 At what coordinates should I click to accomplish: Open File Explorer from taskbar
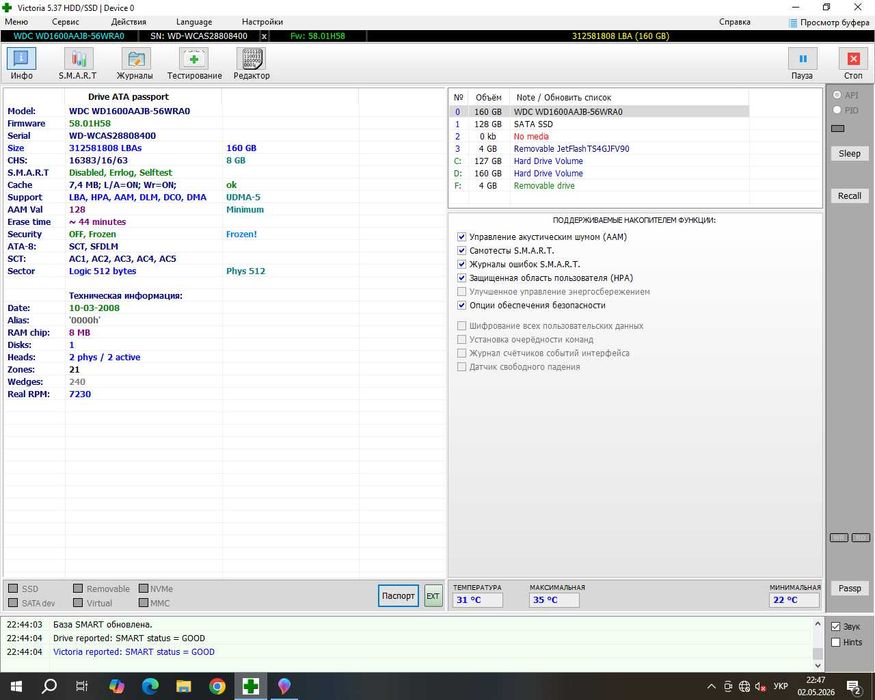(184, 686)
